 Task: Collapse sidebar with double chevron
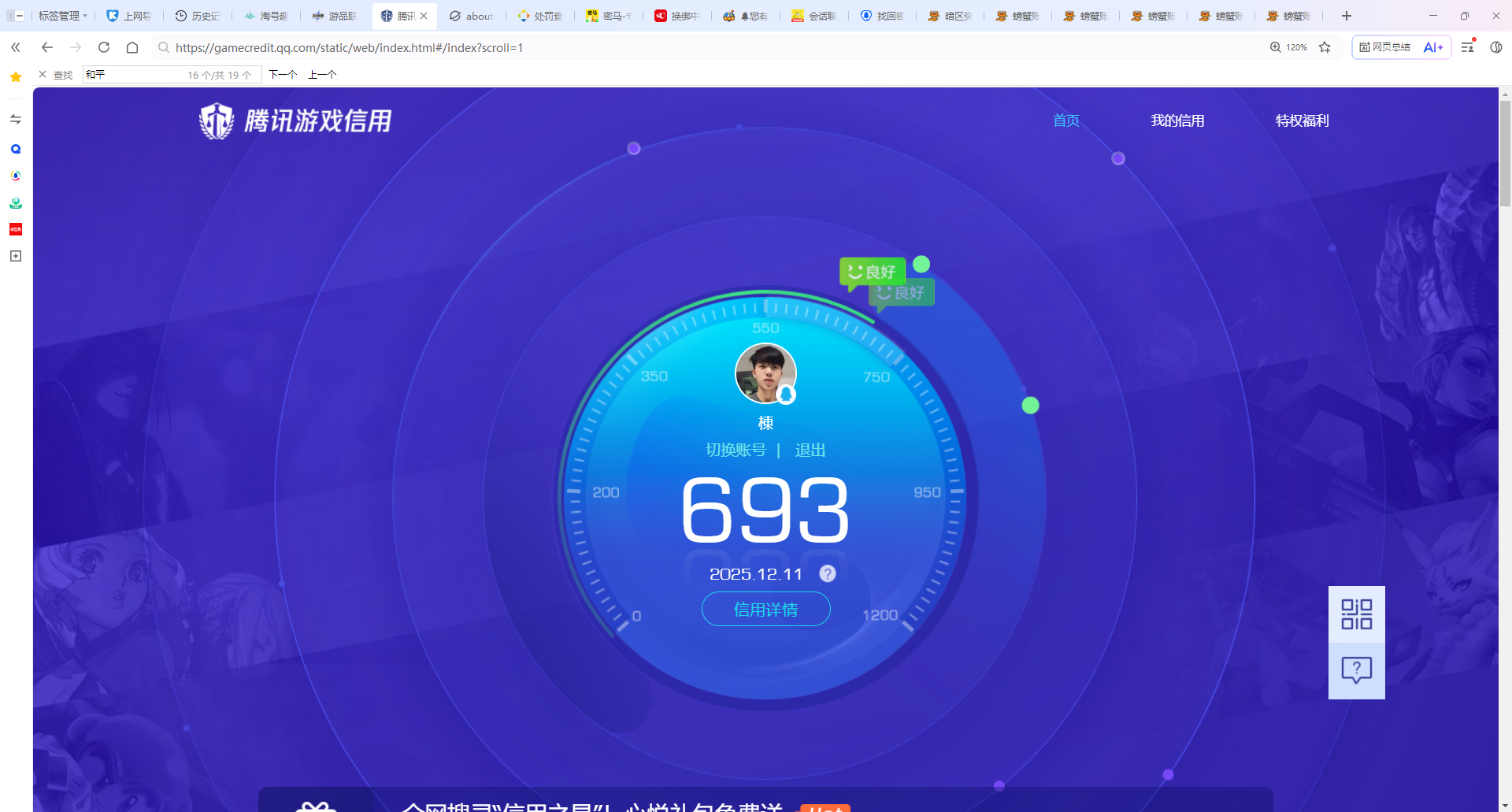tap(16, 47)
